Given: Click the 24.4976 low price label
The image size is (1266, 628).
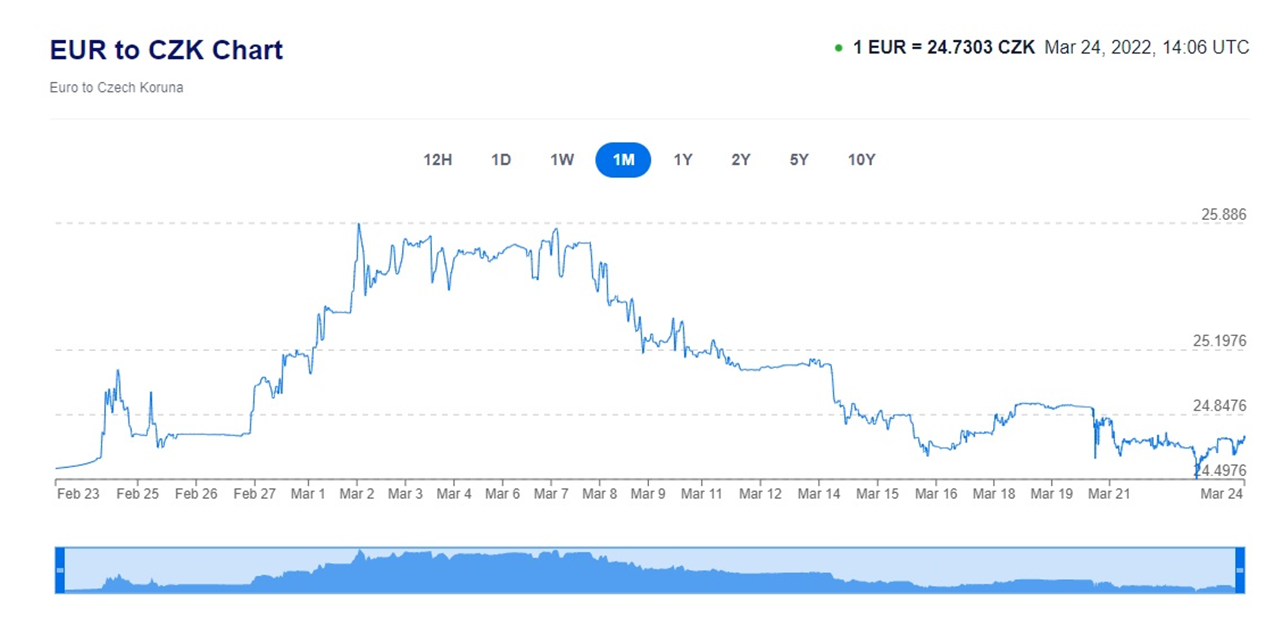Looking at the screenshot, I should tap(1220, 470).
